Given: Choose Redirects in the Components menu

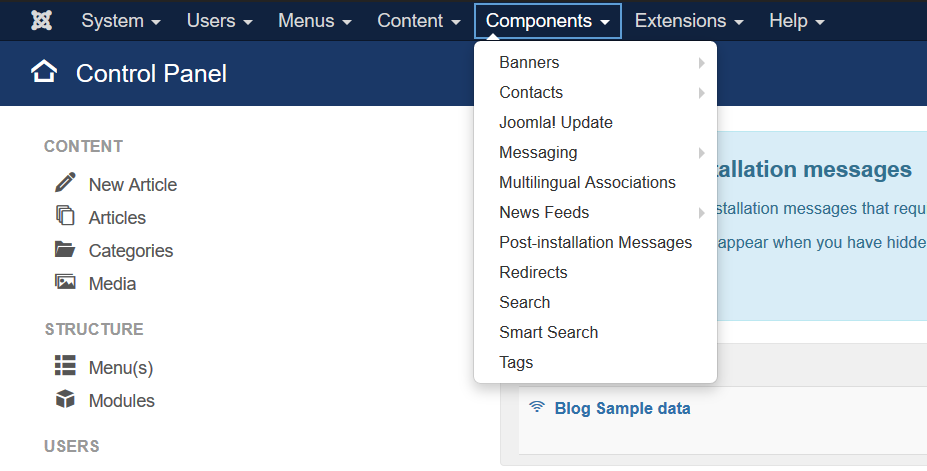Looking at the screenshot, I should click(x=533, y=272).
